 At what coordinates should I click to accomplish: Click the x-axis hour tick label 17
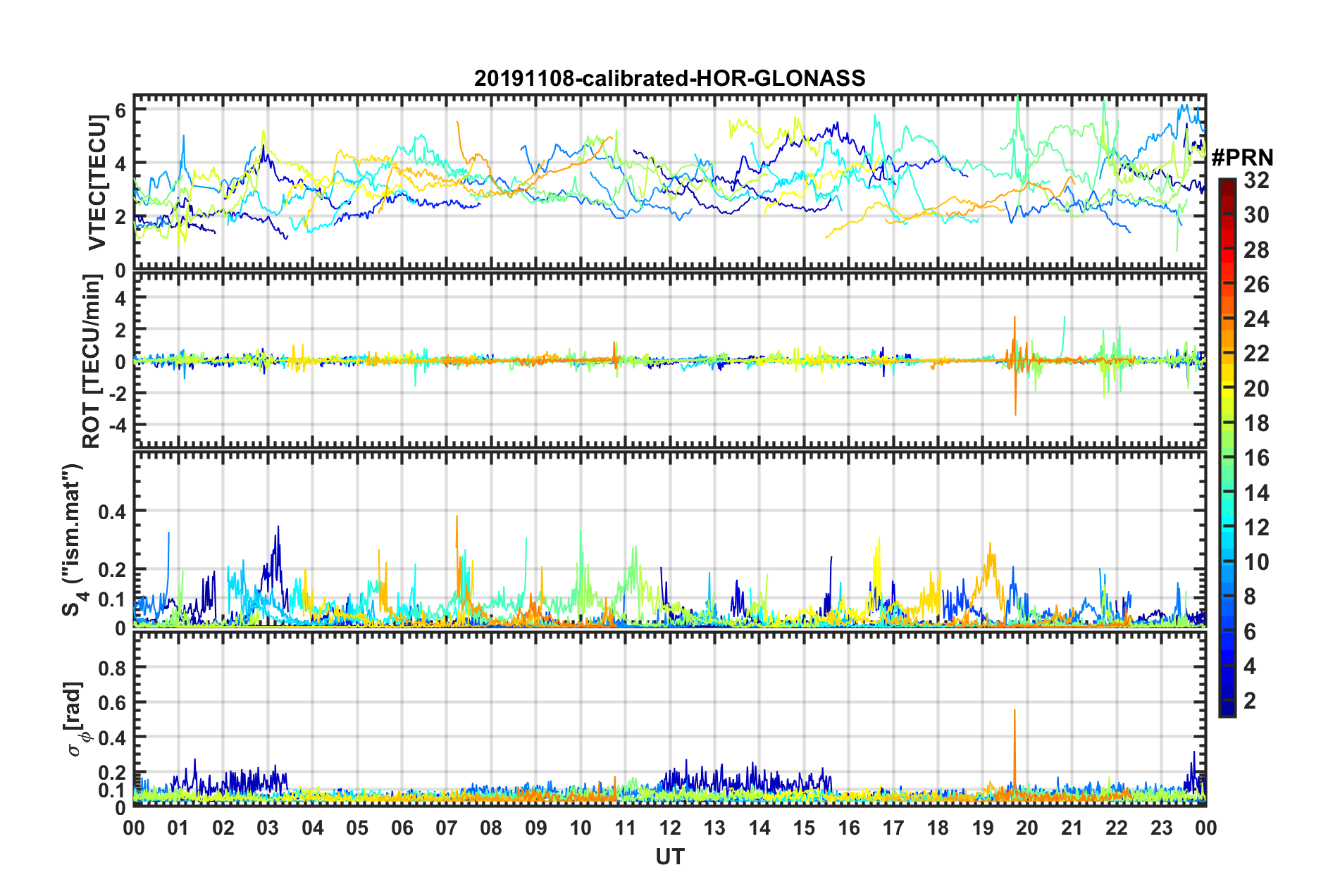tap(893, 828)
